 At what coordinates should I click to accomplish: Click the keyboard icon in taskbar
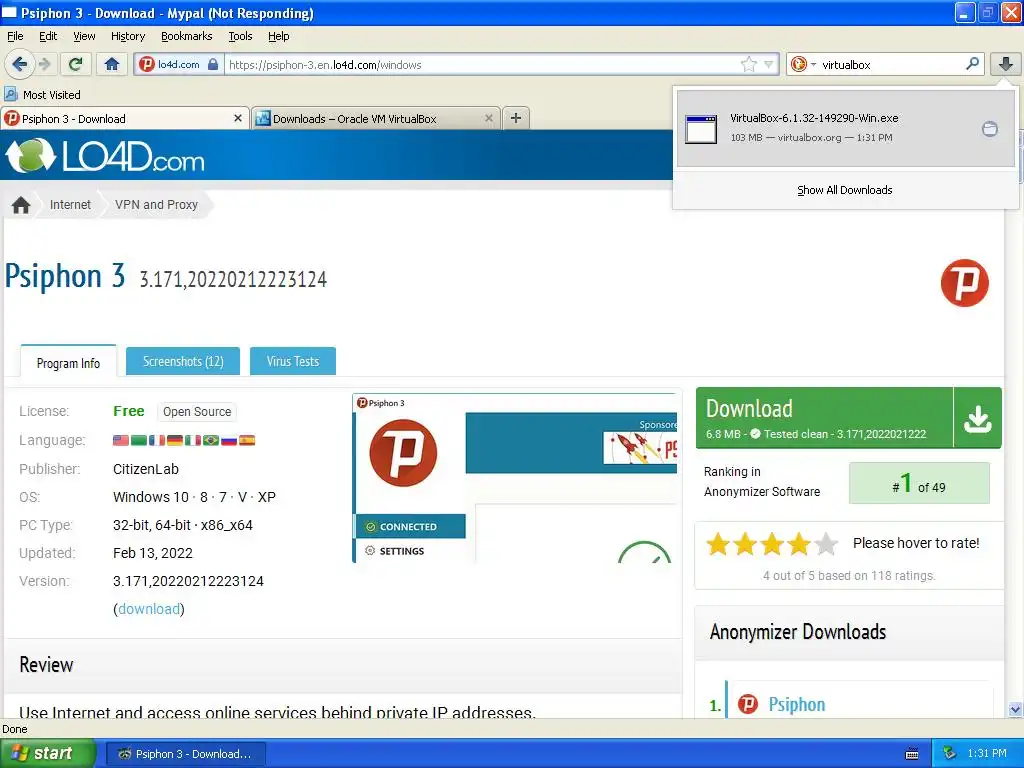[912, 754]
